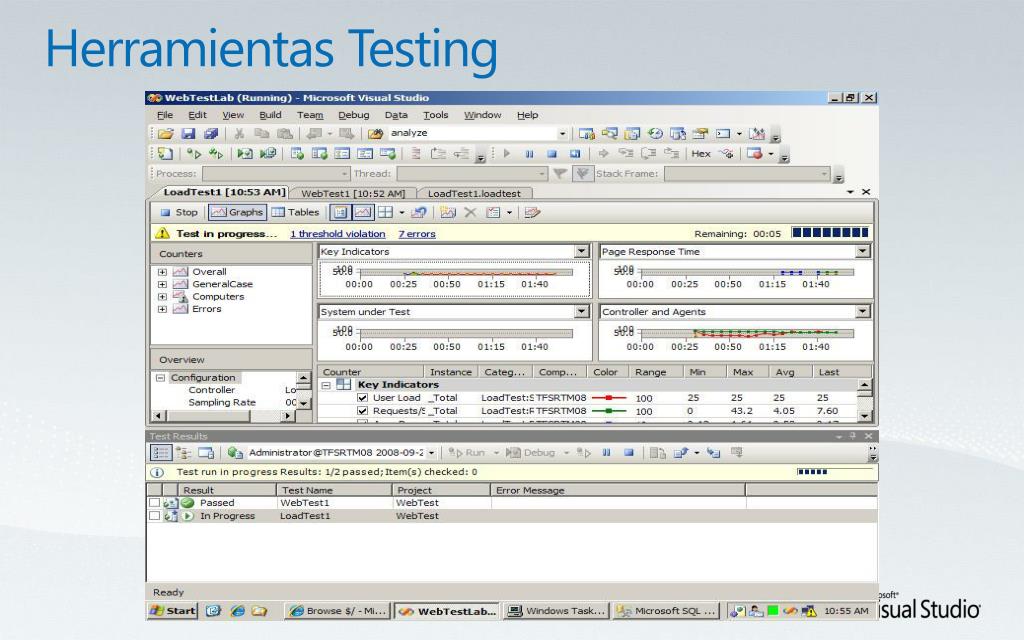The width and height of the screenshot is (1024, 640).
Task: Open the Data menu
Action: (x=396, y=115)
